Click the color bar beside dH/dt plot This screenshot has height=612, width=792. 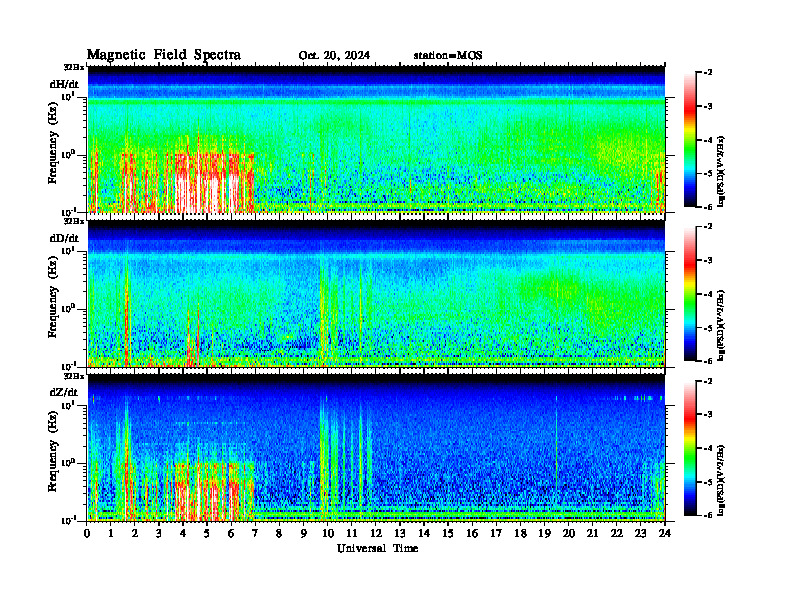690,139
